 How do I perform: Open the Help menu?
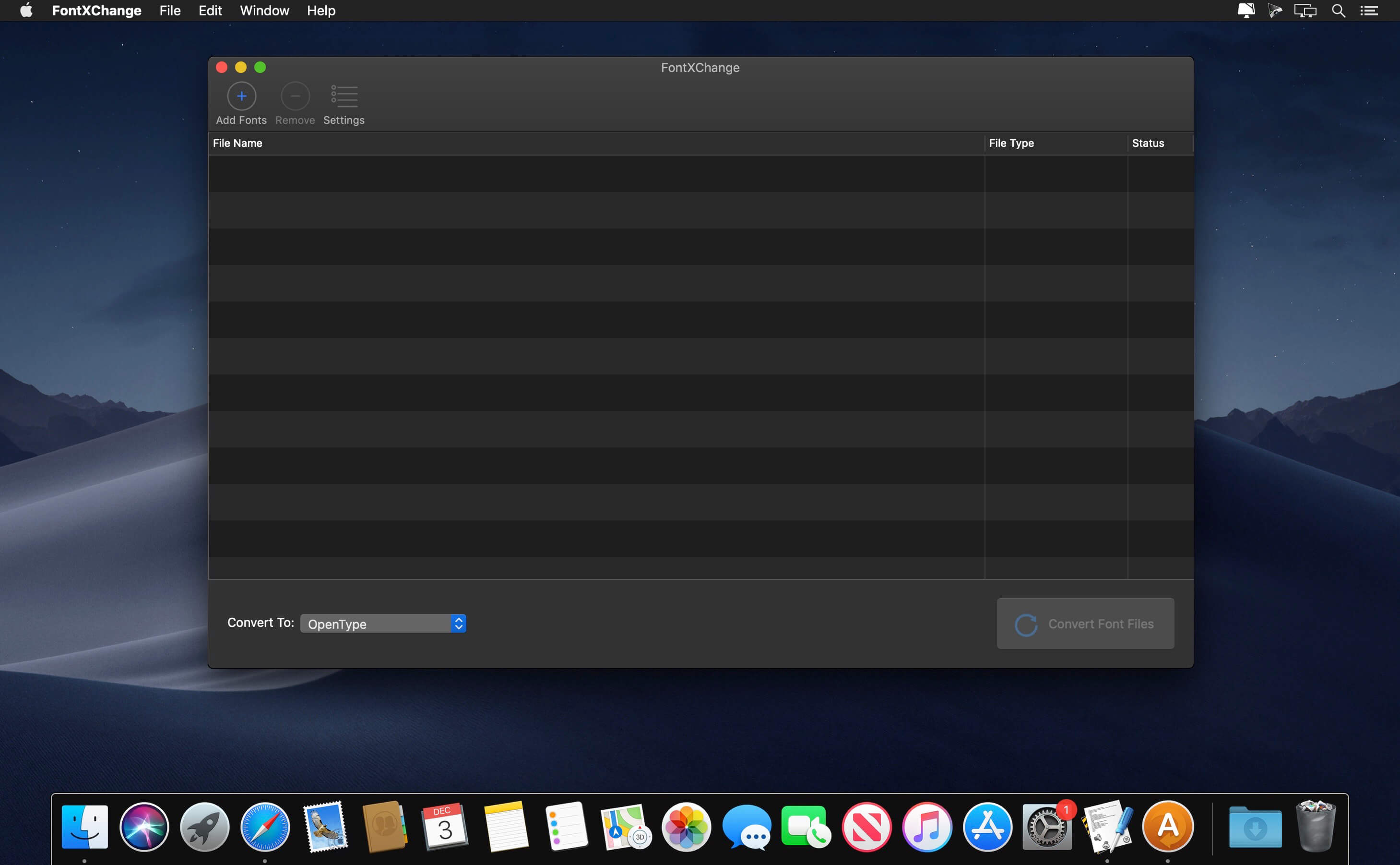(x=320, y=10)
